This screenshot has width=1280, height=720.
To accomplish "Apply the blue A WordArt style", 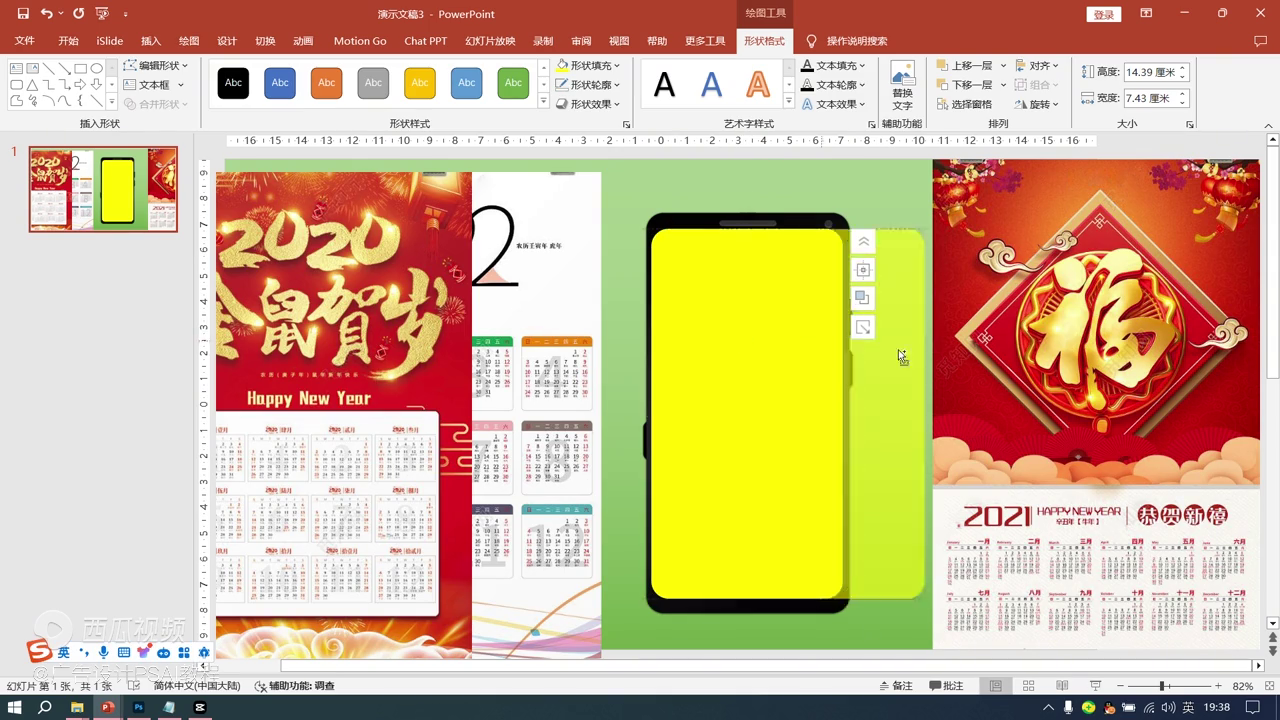I will click(x=711, y=85).
